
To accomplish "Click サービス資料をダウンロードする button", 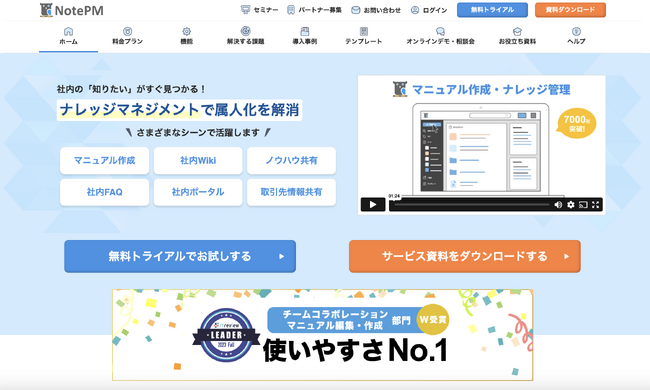I will pos(465,256).
